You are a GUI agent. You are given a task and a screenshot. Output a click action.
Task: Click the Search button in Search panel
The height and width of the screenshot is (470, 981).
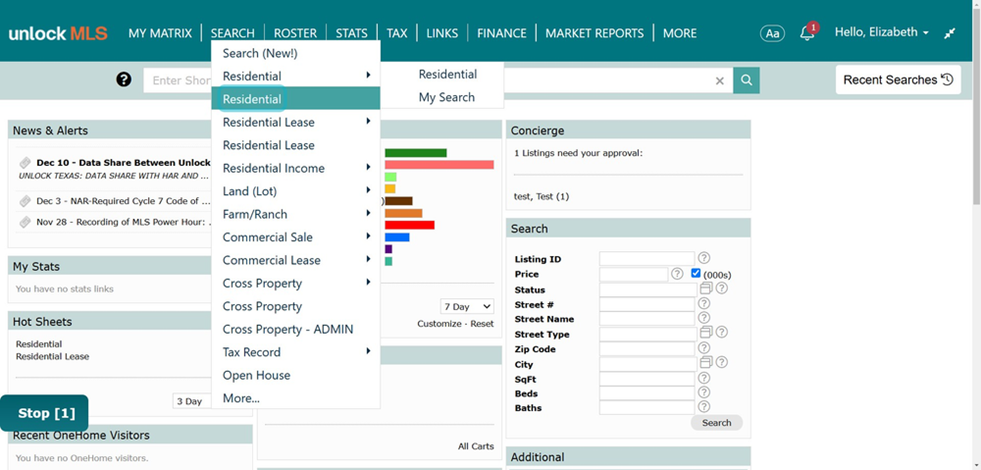tap(716, 422)
